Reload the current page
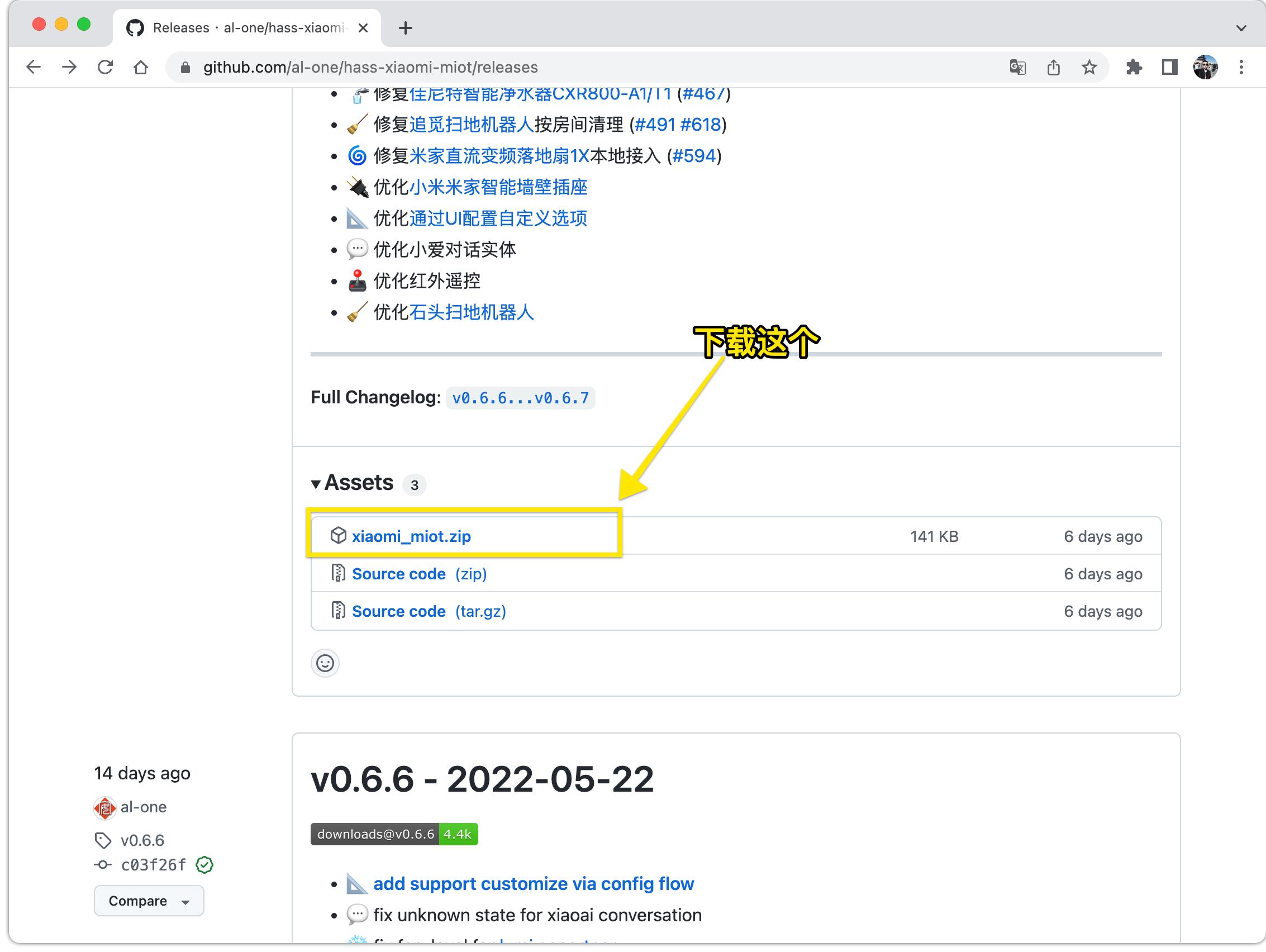The width and height of the screenshot is (1266, 952). [105, 68]
